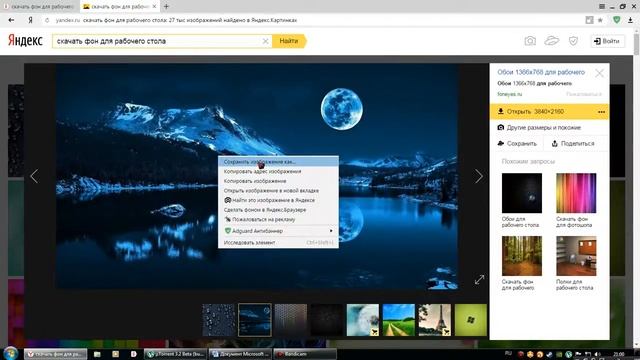The height and width of the screenshot is (360, 640).
Task: Click the safe search shield icon in header
Action: point(573,41)
